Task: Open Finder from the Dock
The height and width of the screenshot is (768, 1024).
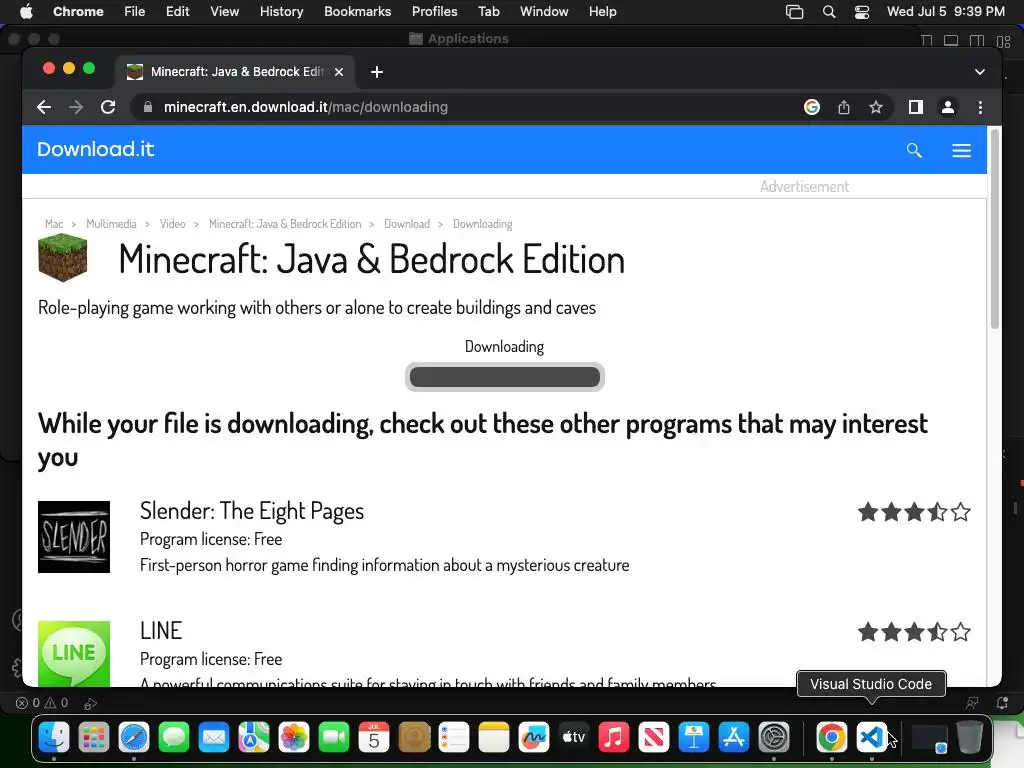Action: coord(54,737)
